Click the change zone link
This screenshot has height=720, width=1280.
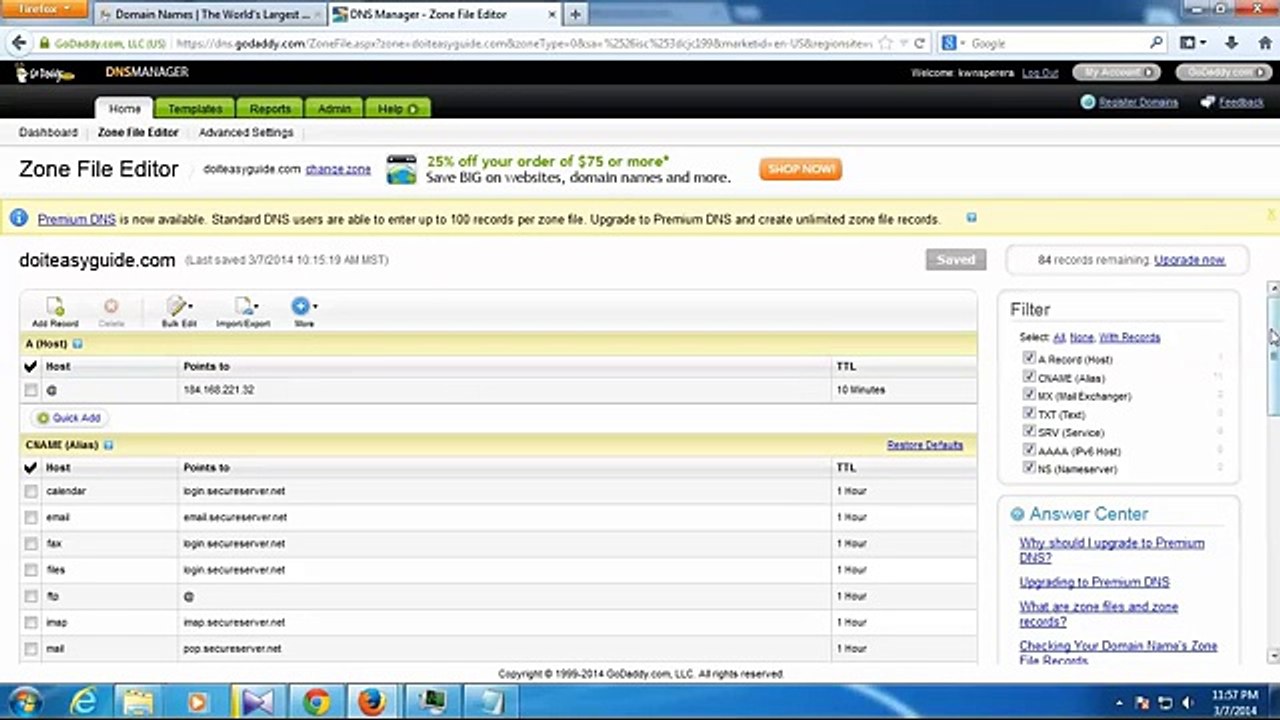tap(338, 169)
